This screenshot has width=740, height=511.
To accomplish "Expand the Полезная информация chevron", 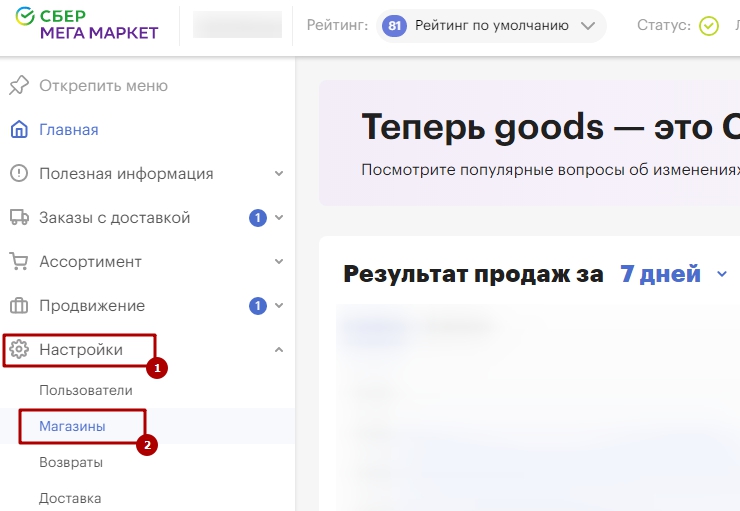I will click(279, 174).
